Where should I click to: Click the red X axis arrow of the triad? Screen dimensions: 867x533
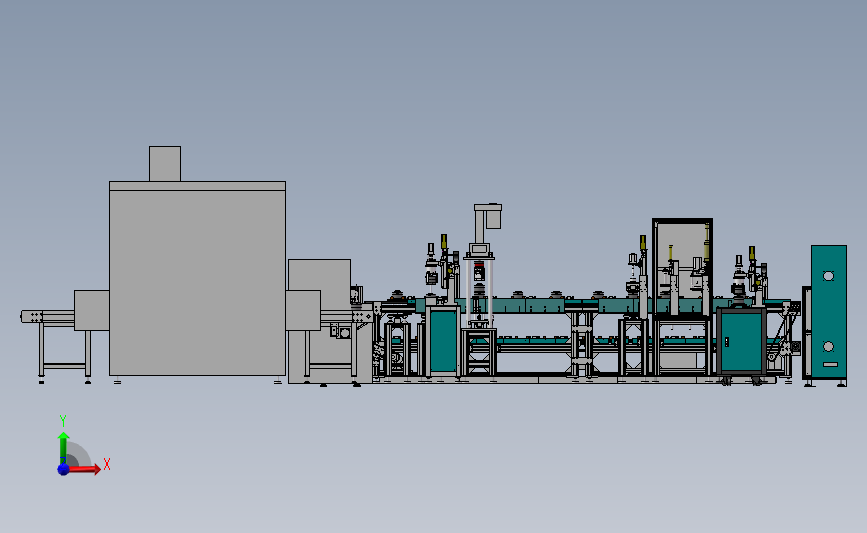[83, 469]
